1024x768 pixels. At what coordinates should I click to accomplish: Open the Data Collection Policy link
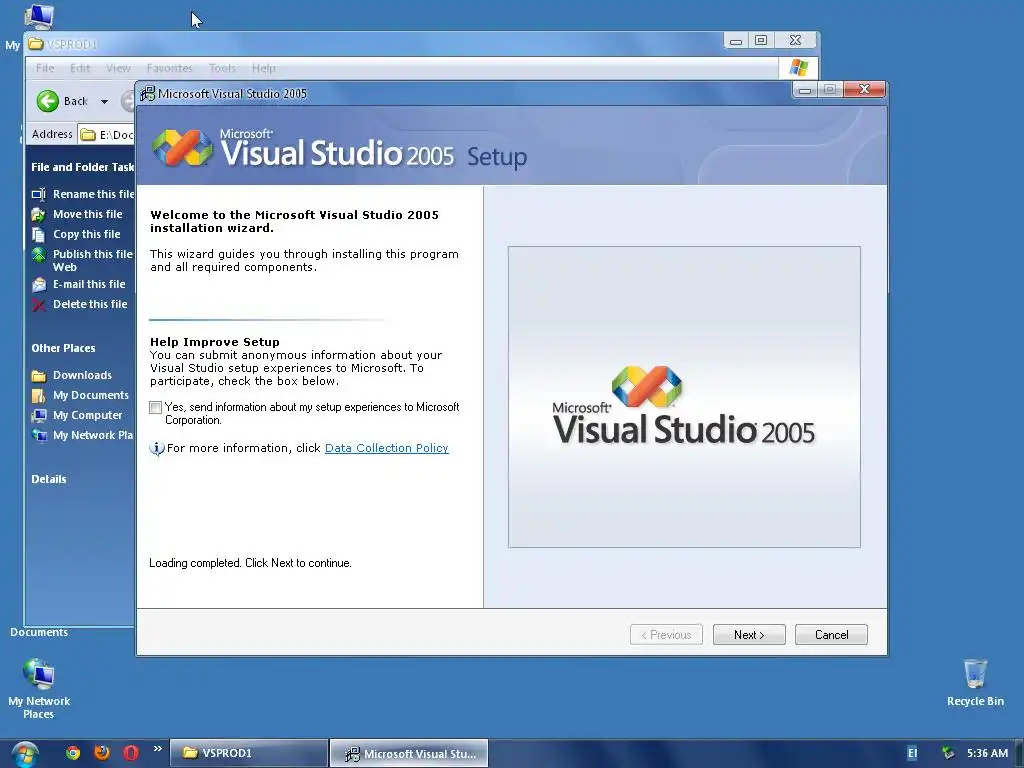387,448
